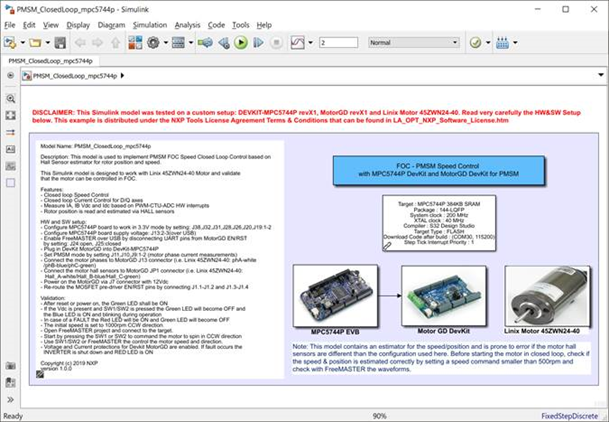Open the Diagram menu
Image resolution: width=609 pixels, height=422 pixels.
point(111,25)
